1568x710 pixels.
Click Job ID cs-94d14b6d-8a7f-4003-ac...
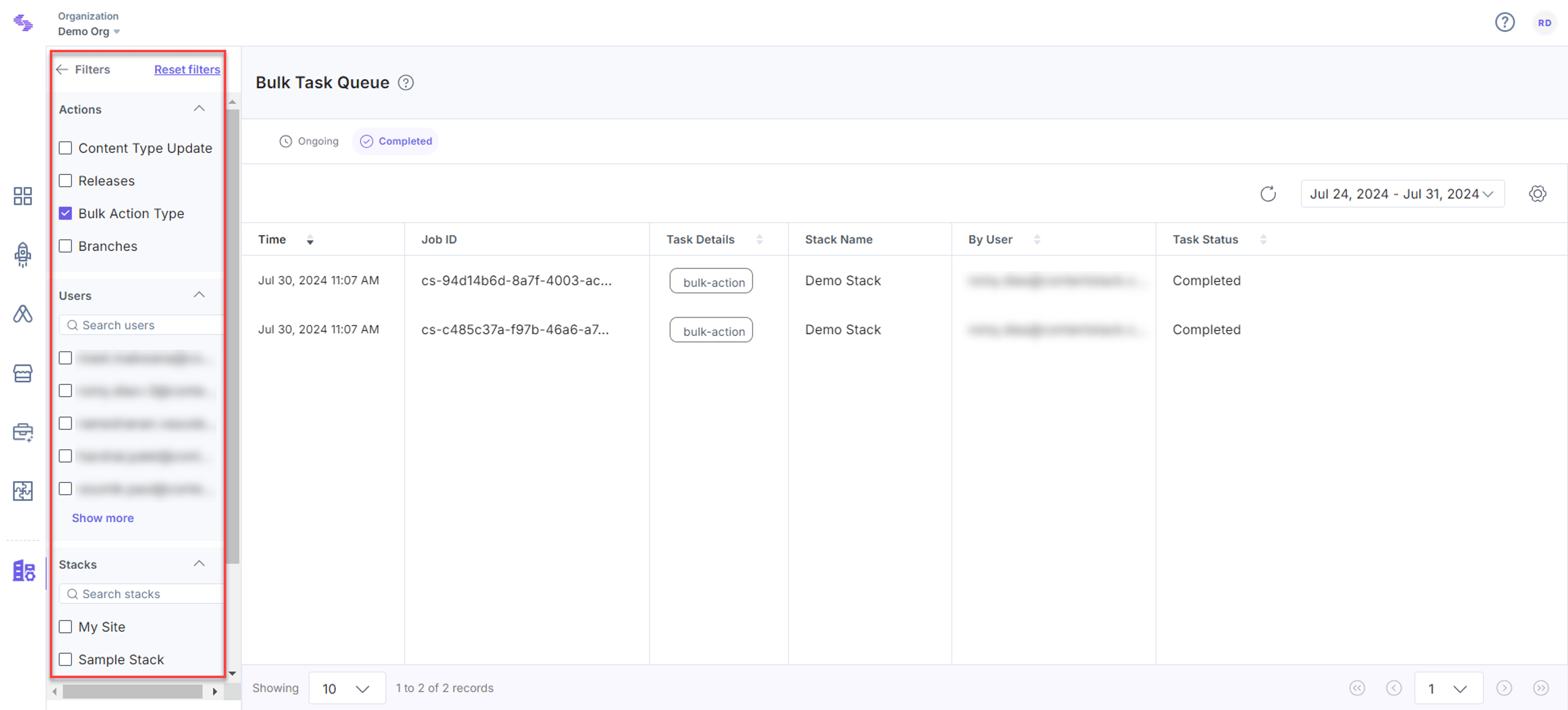point(516,281)
